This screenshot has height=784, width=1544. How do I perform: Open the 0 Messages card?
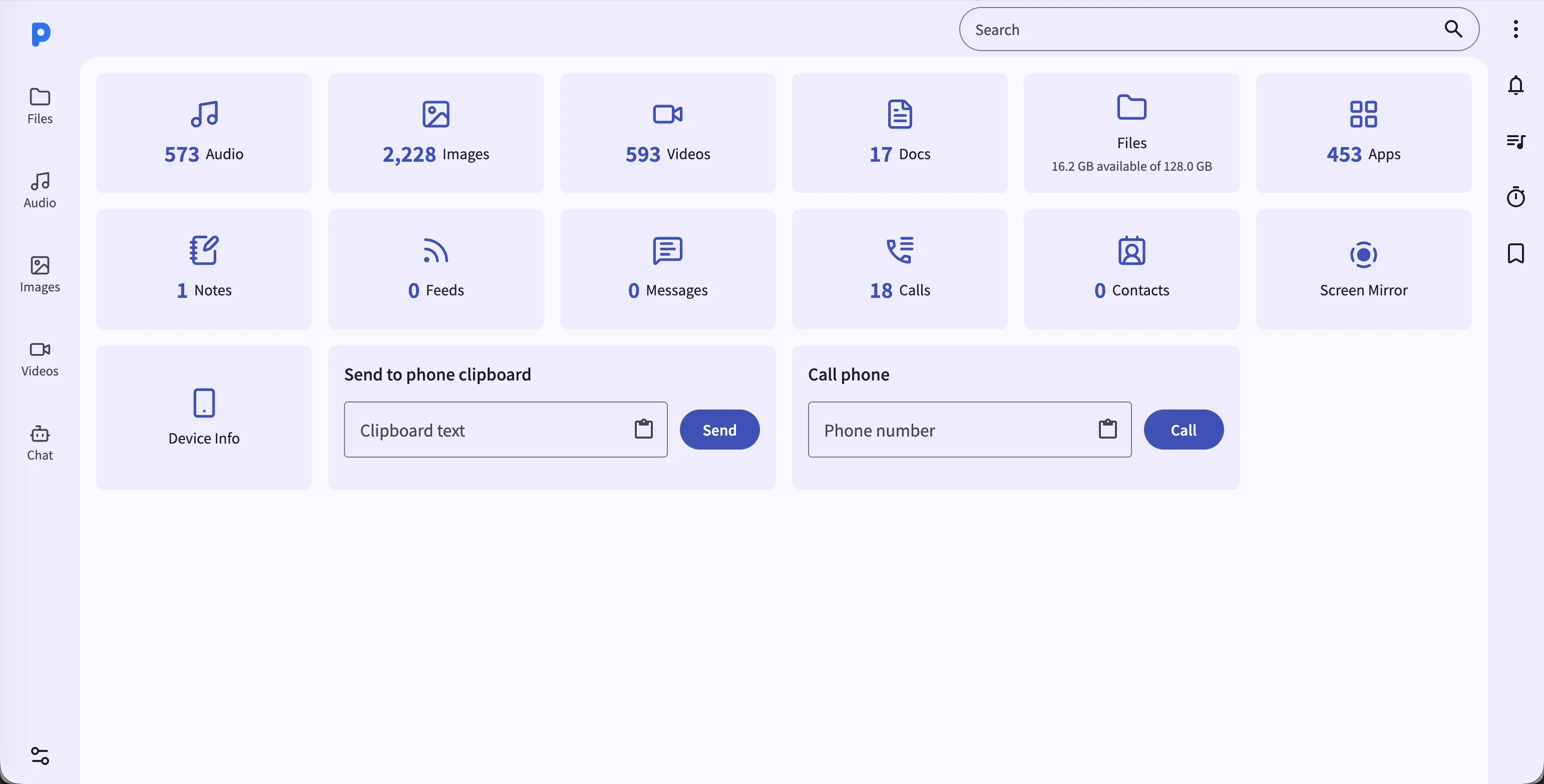(x=668, y=269)
